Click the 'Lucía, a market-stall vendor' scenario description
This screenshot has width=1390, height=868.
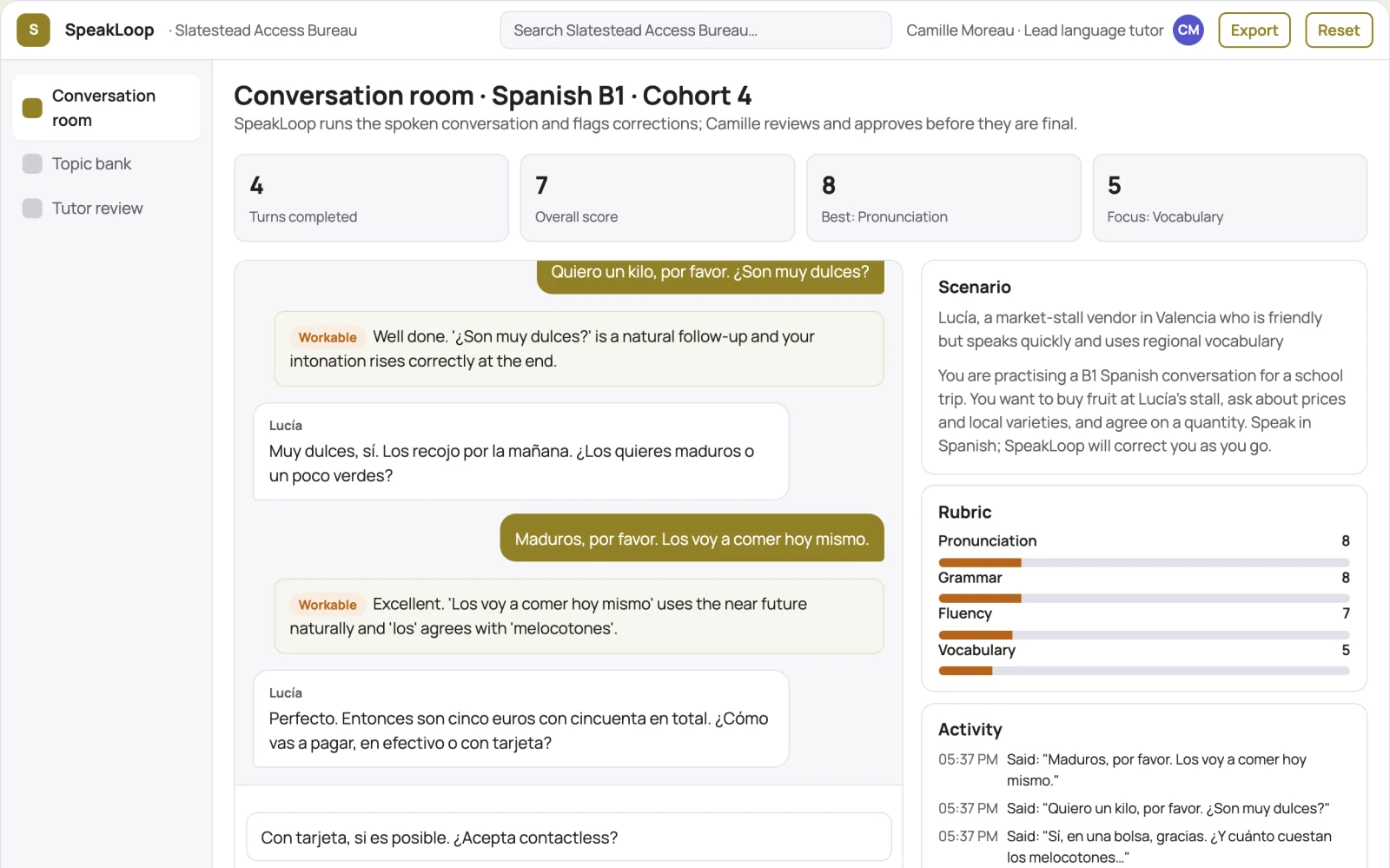1130,329
